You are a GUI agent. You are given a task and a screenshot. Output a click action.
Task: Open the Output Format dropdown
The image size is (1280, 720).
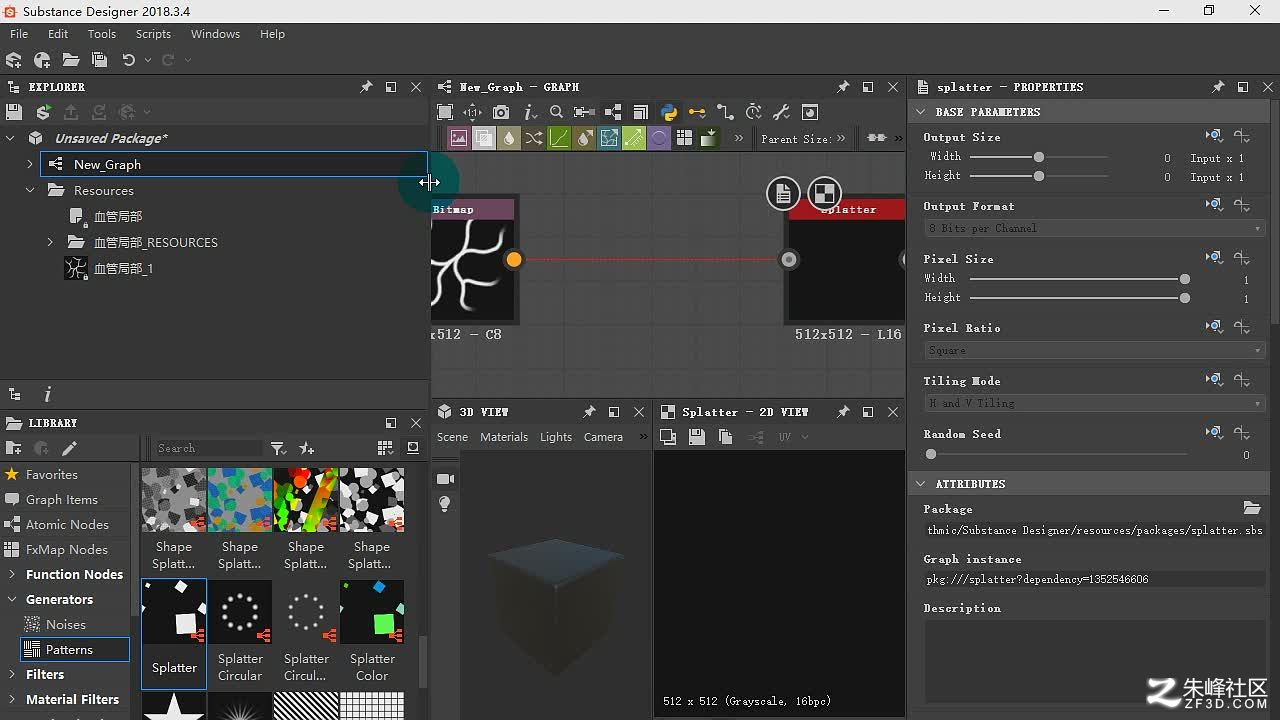[1095, 228]
